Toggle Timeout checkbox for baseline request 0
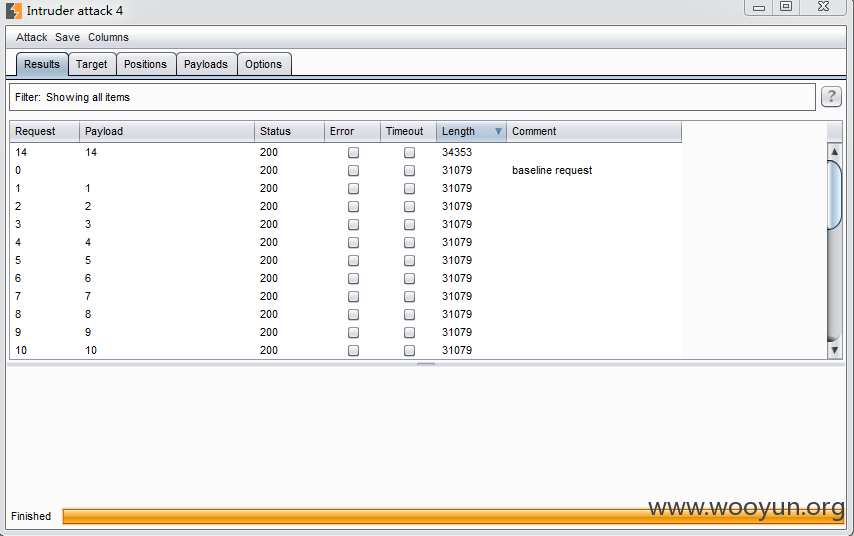854x536 pixels. tap(410, 170)
